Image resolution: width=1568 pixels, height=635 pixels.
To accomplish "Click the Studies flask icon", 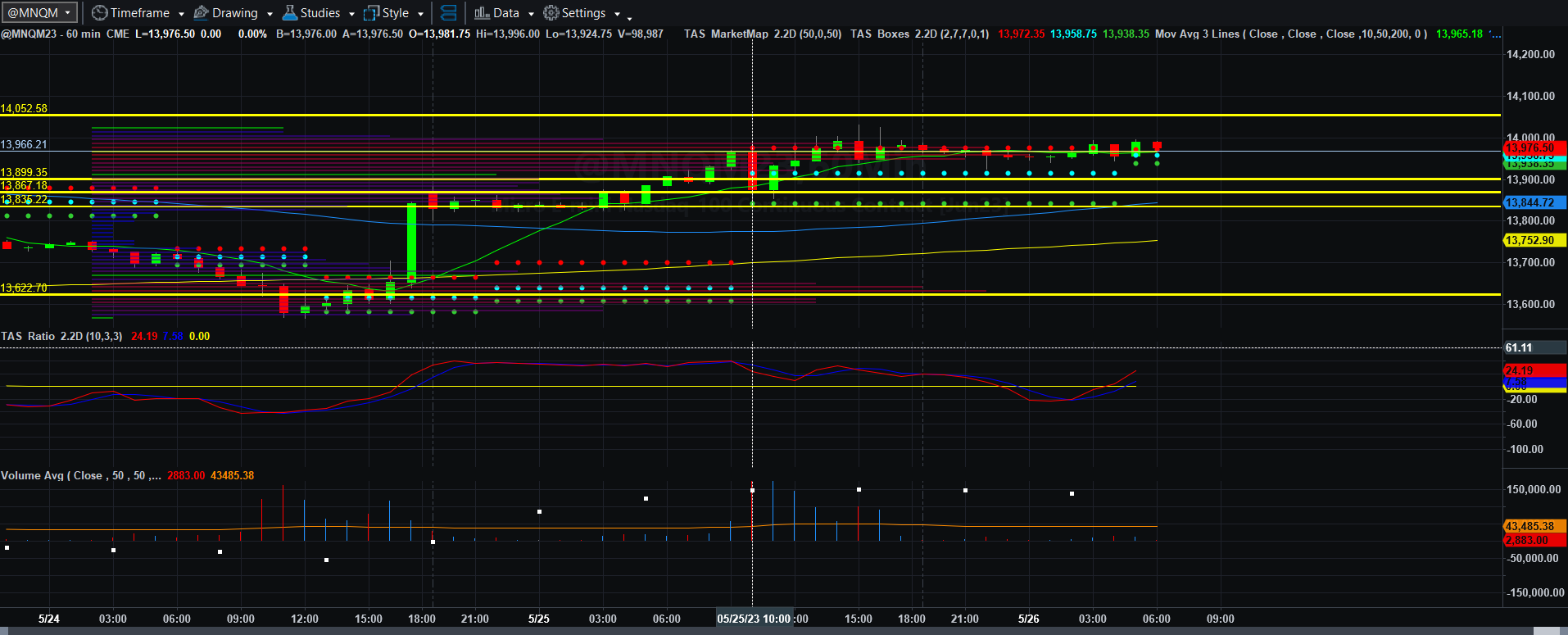I will 290,13.
